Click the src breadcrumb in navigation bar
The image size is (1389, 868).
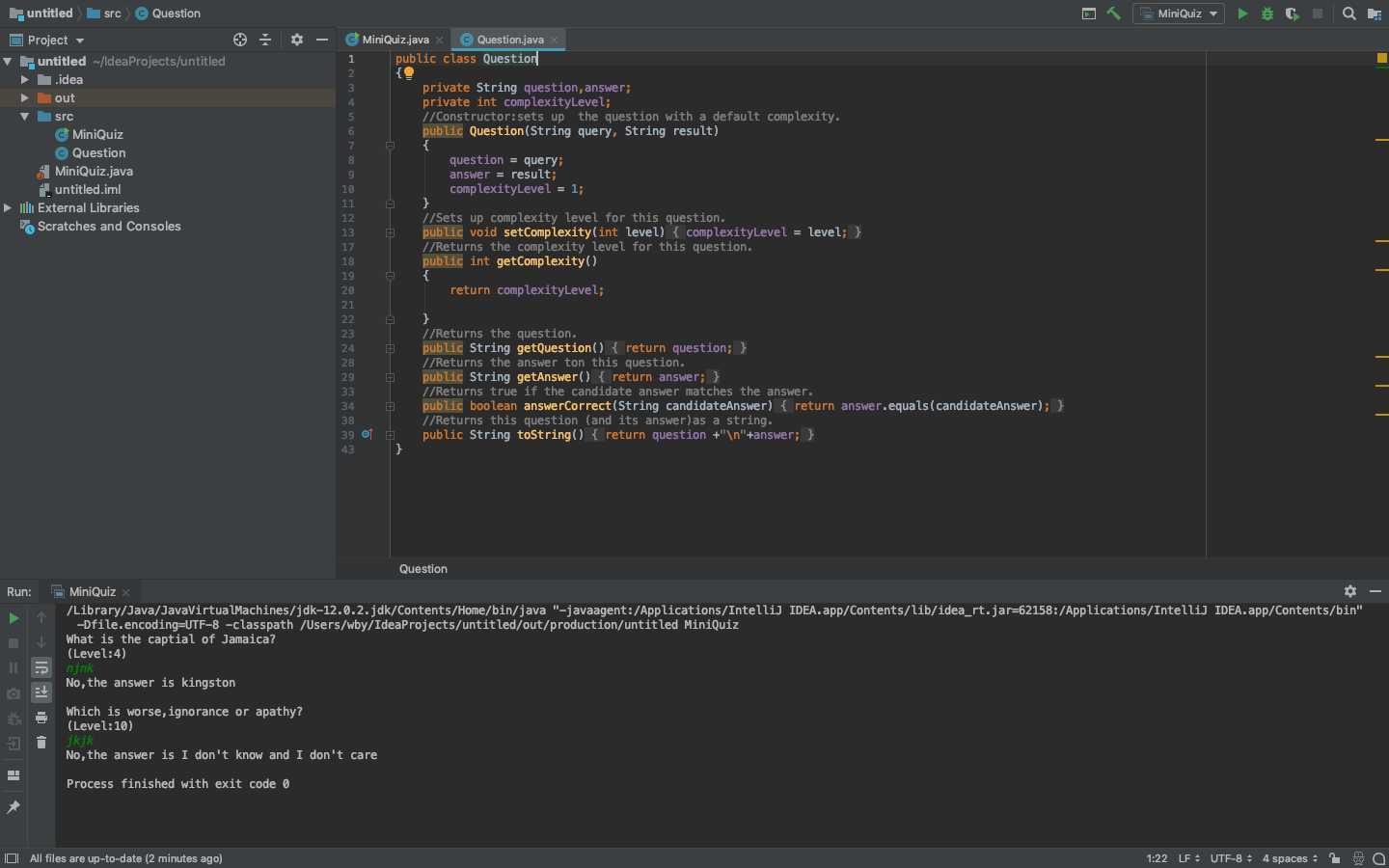[x=104, y=14]
